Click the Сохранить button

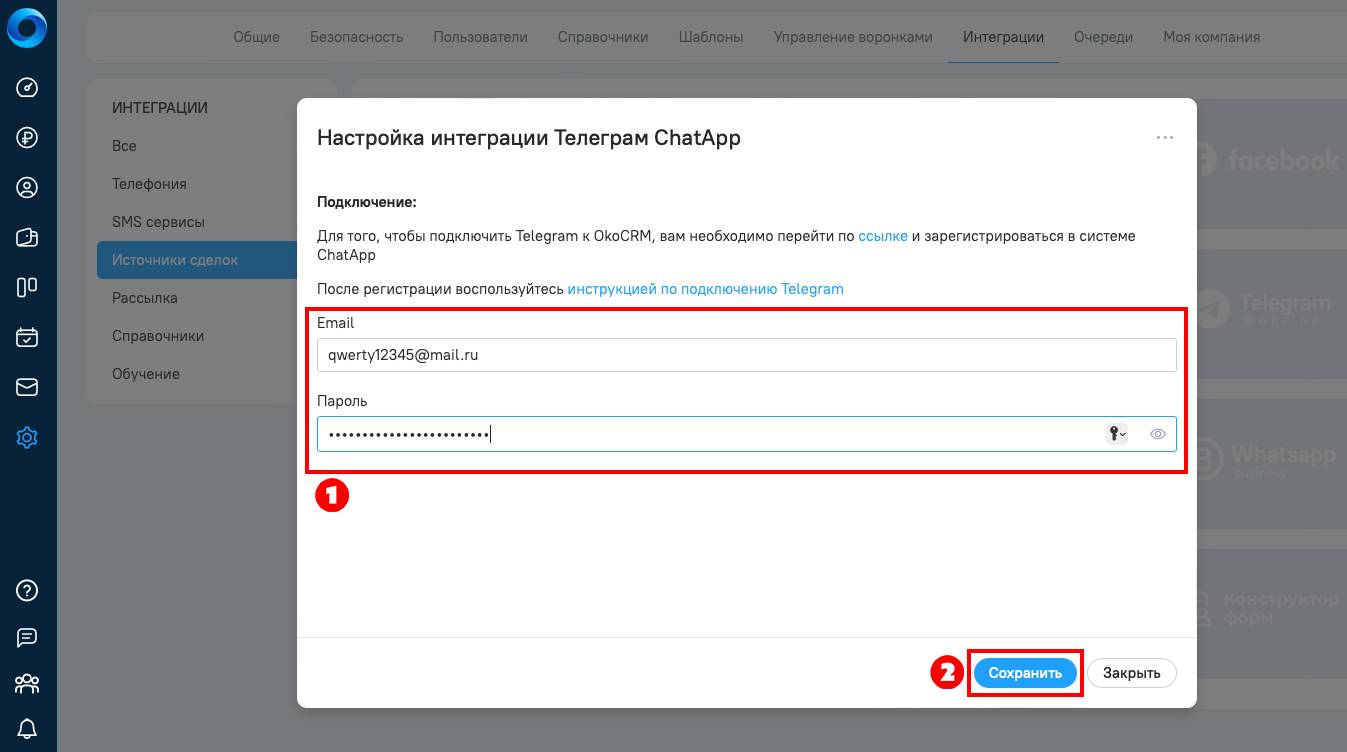click(x=1025, y=673)
